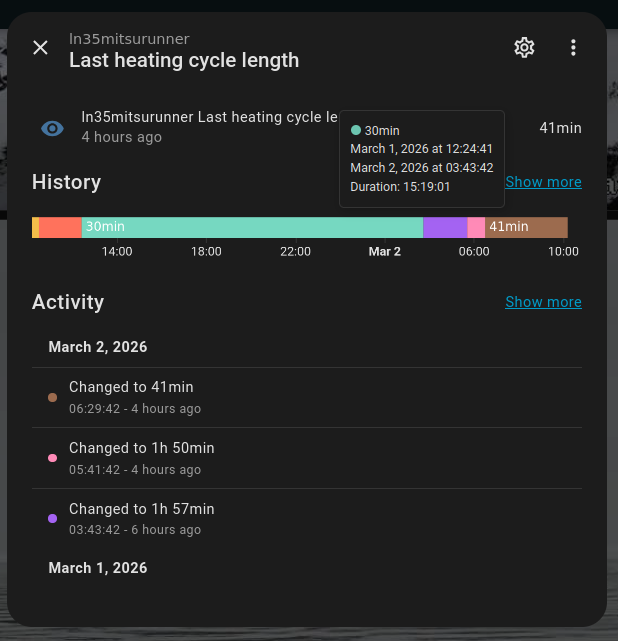Click the pink history bar segment
This screenshot has width=618, height=641.
[476, 227]
